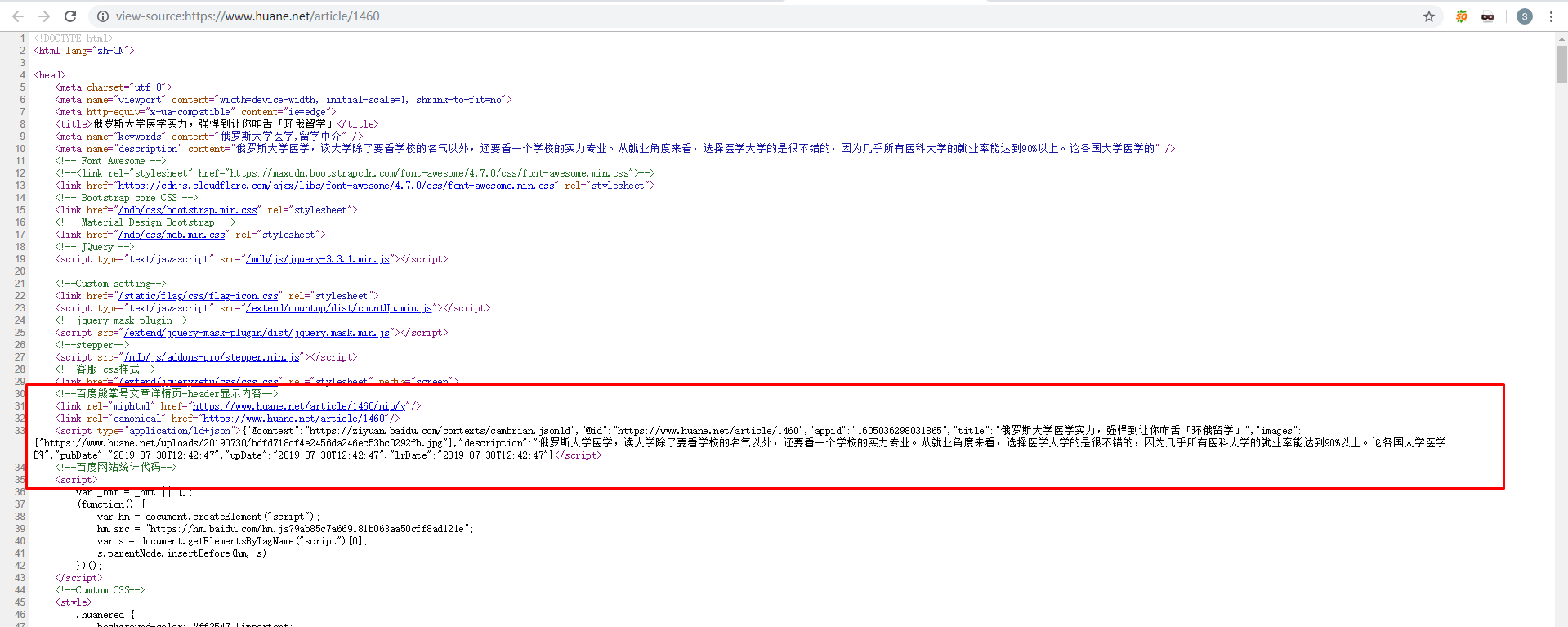Click the 'Font Awesome' comment line
The image size is (1568, 627).
(x=110, y=161)
